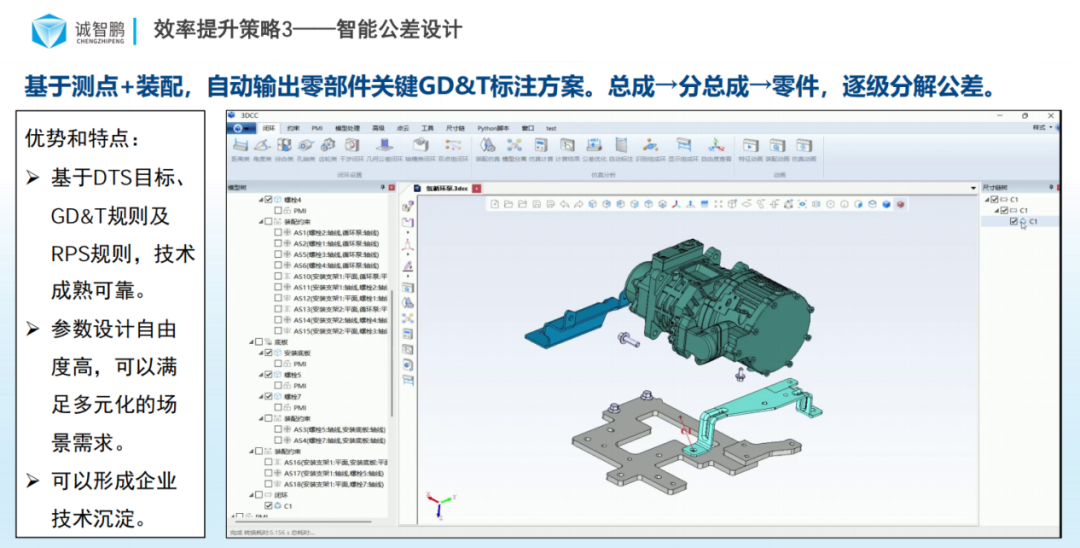
Task: Switch to the PMI ribbon tab
Action: point(317,128)
